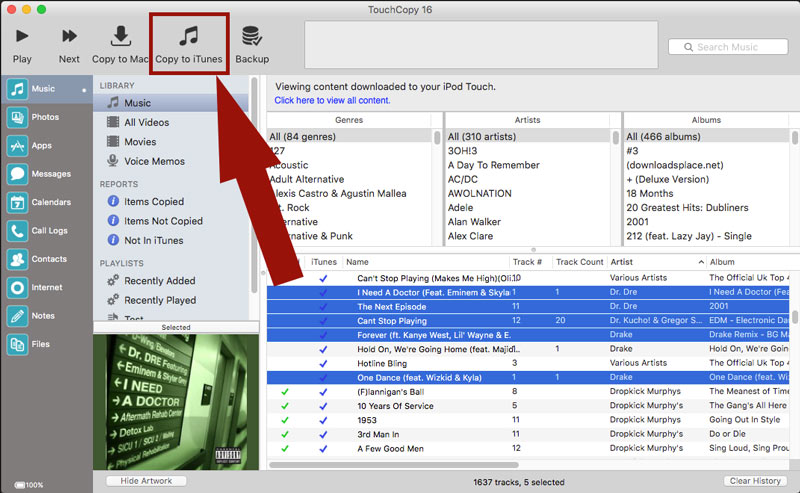Image resolution: width=800 pixels, height=493 pixels.
Task: Click the Search Music field
Action: pyautogui.click(x=728, y=47)
